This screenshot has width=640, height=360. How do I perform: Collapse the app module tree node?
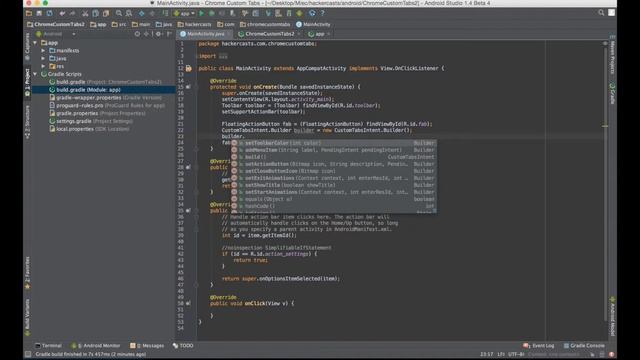coord(36,42)
